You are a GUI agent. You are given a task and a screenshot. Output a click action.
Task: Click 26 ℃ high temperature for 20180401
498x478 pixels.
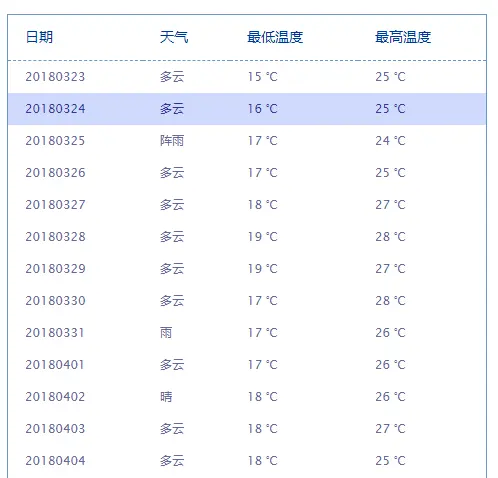click(x=390, y=365)
